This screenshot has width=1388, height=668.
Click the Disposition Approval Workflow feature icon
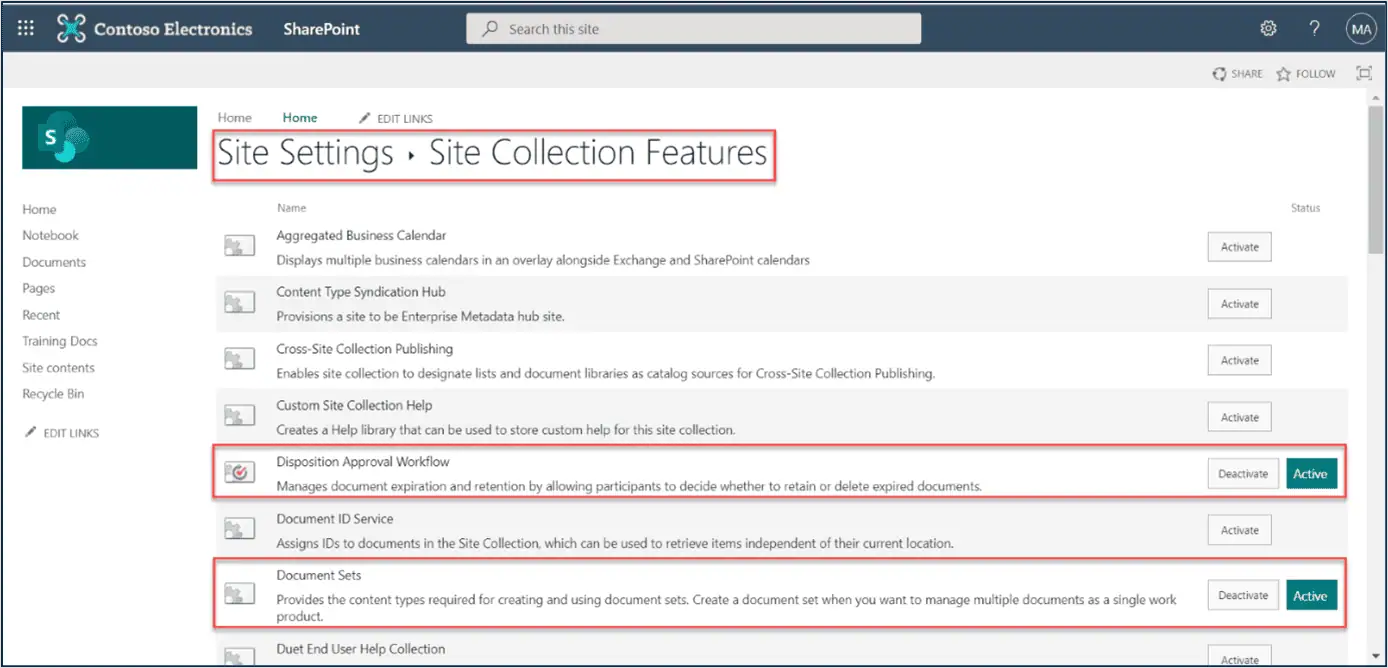pos(239,473)
